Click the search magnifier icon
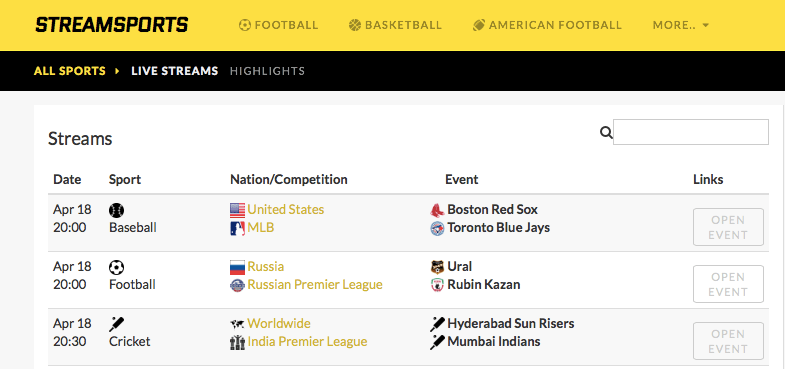The image size is (785, 369). pyautogui.click(x=606, y=133)
